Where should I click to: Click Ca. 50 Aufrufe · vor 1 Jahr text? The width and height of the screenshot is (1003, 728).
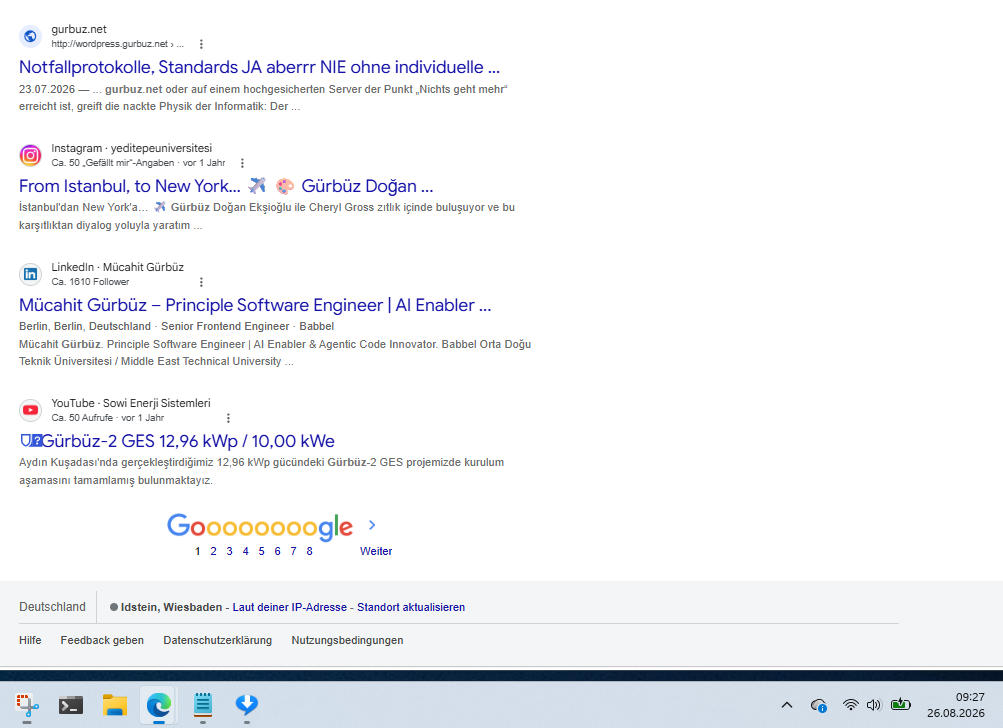click(107, 418)
